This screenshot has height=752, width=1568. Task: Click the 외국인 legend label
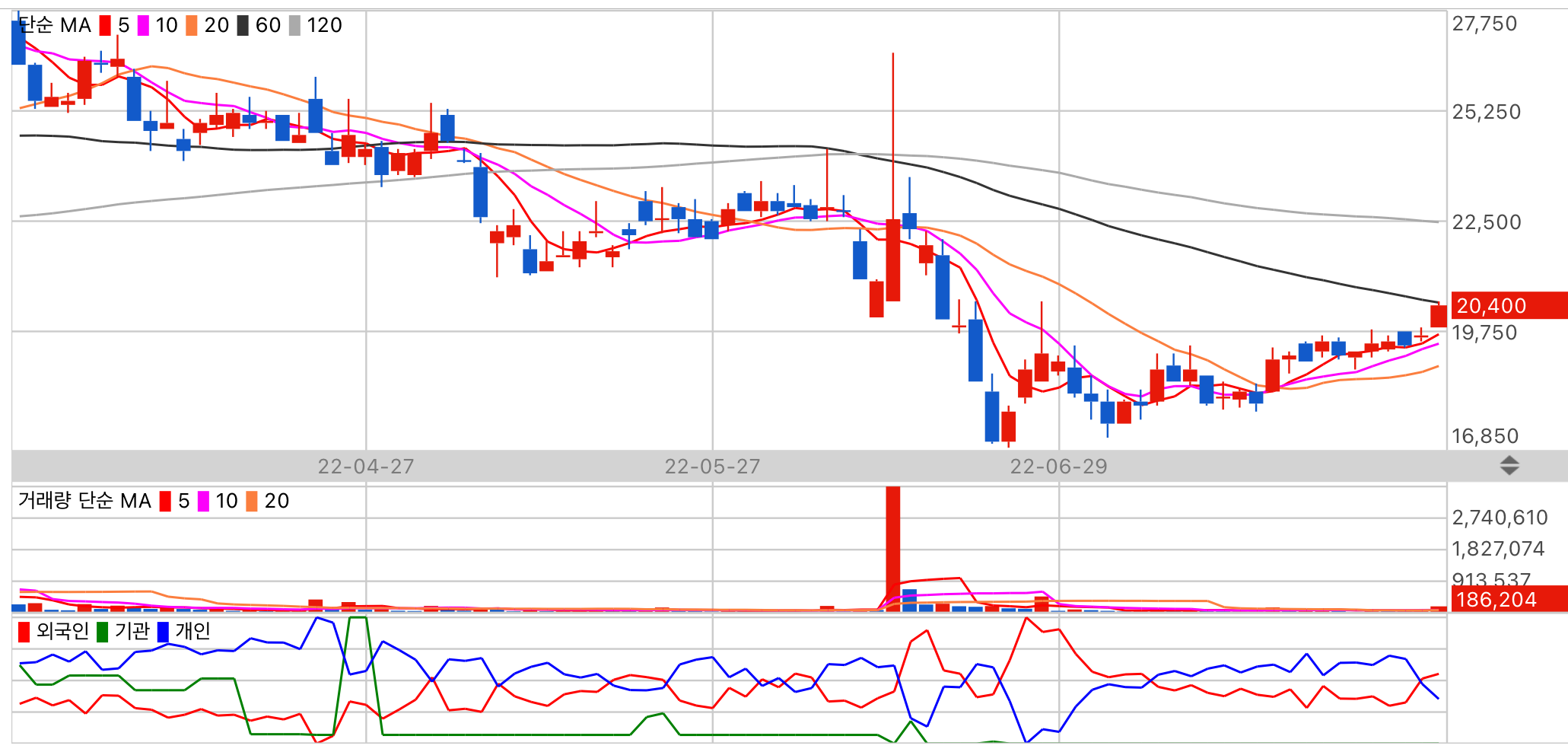[63, 632]
